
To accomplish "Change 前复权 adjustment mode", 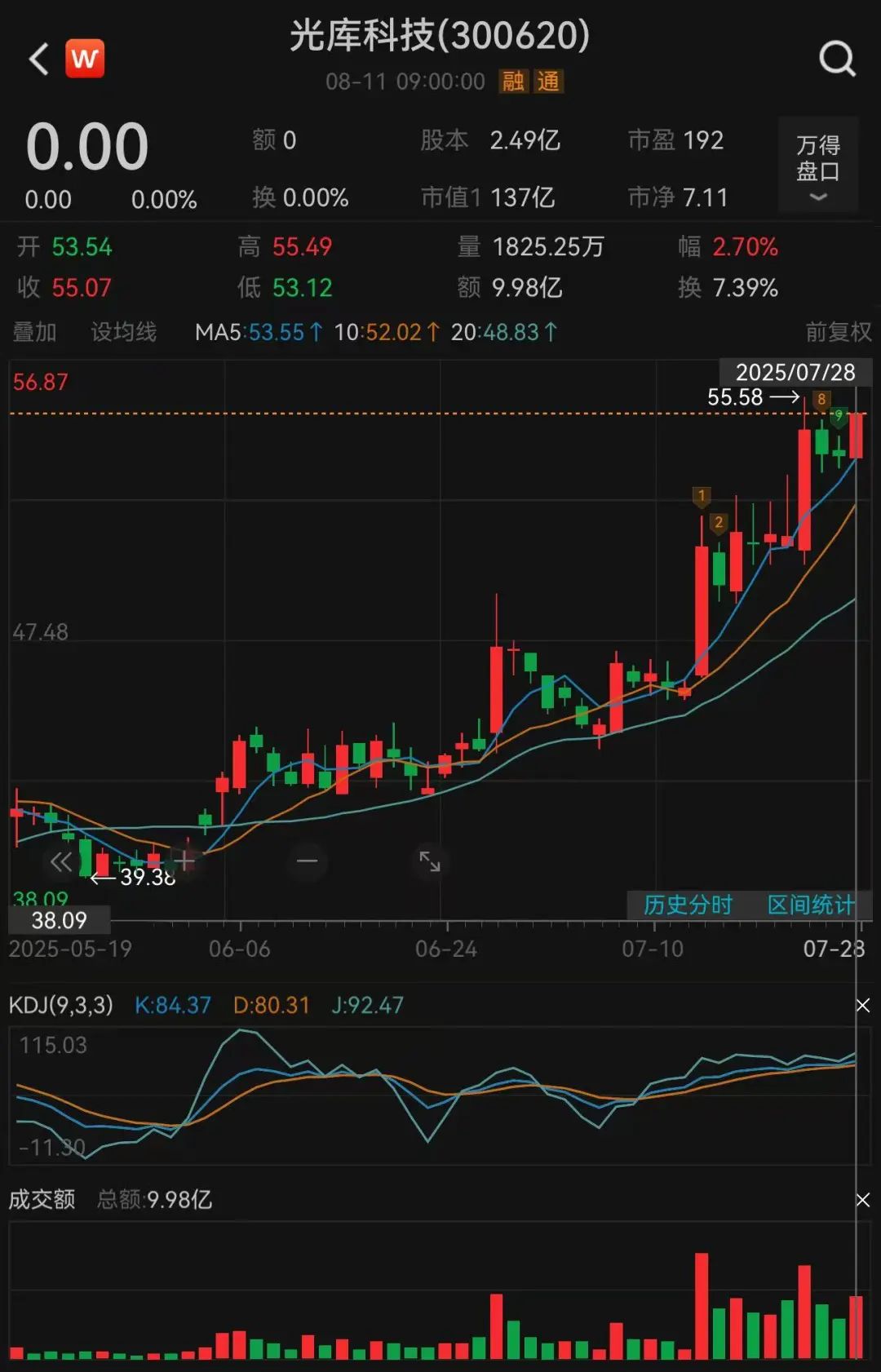I will tap(839, 332).
